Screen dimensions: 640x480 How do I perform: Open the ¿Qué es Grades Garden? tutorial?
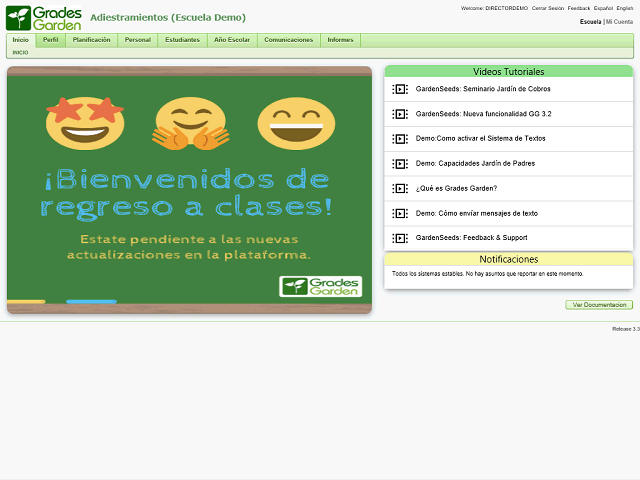click(x=456, y=189)
